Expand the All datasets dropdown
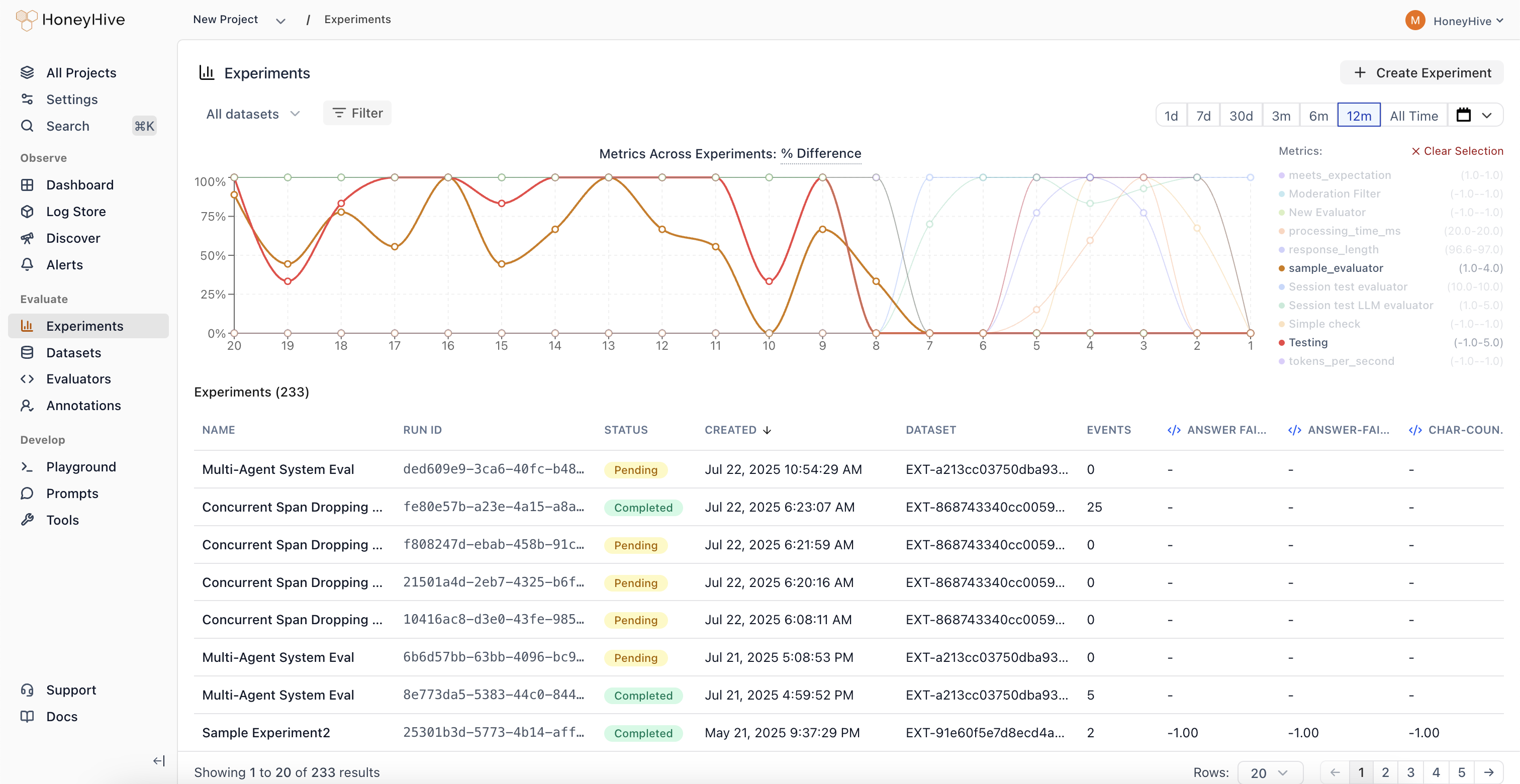This screenshot has height=784, width=1520. pos(253,114)
